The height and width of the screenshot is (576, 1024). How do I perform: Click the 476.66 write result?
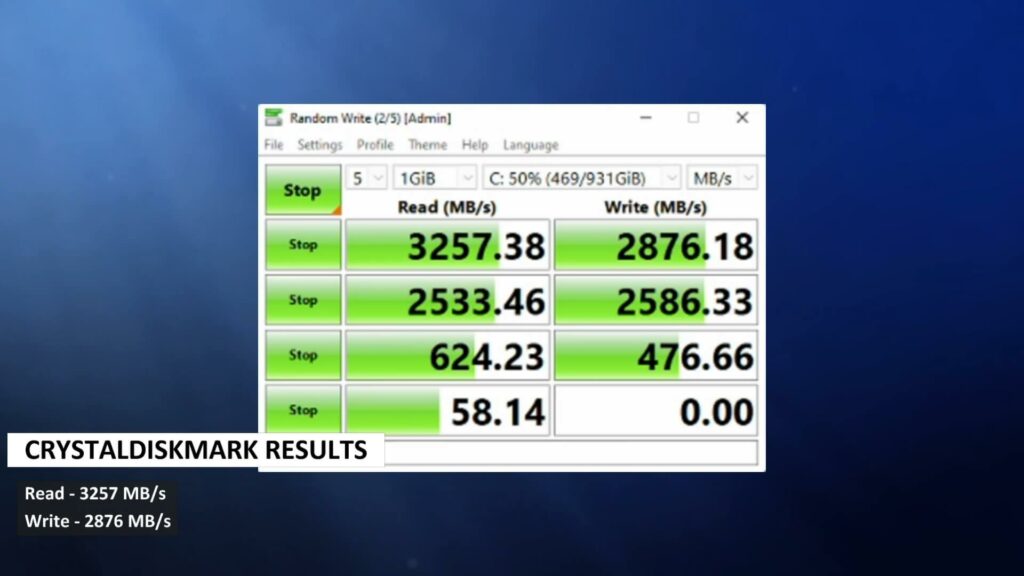pyautogui.click(x=656, y=355)
